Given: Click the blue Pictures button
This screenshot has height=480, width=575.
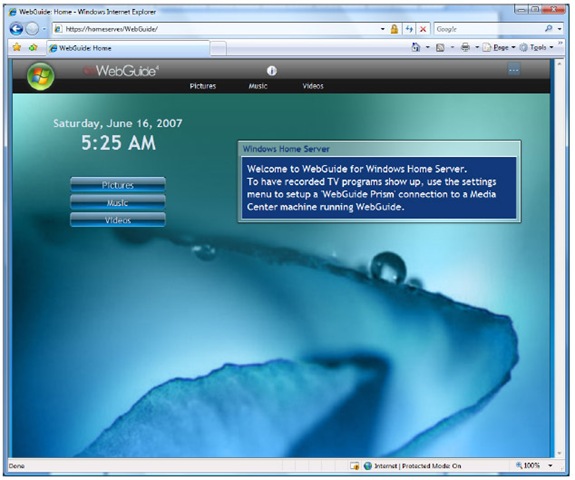Looking at the screenshot, I should pyautogui.click(x=118, y=185).
